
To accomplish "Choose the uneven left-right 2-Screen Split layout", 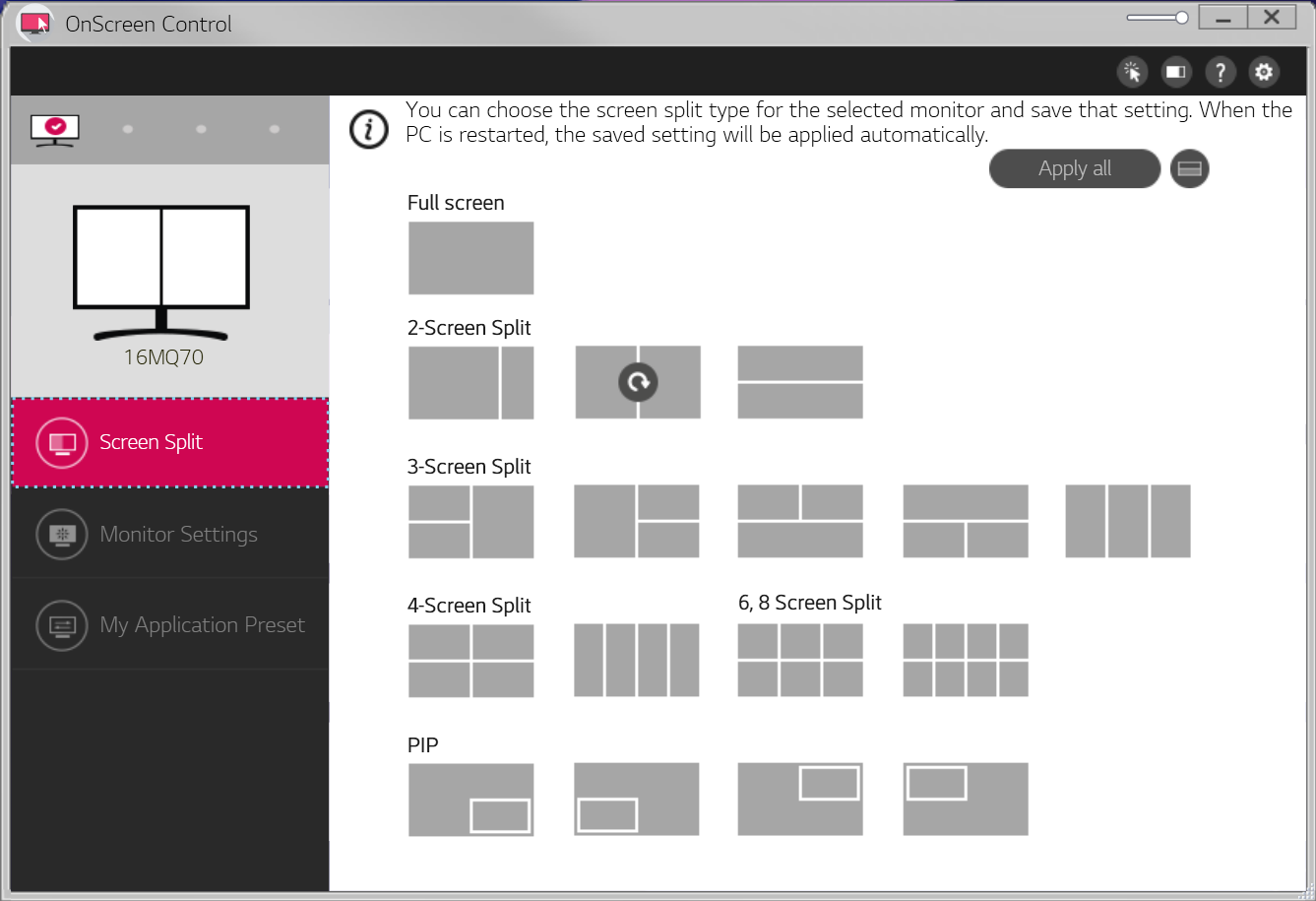I will pos(470,382).
